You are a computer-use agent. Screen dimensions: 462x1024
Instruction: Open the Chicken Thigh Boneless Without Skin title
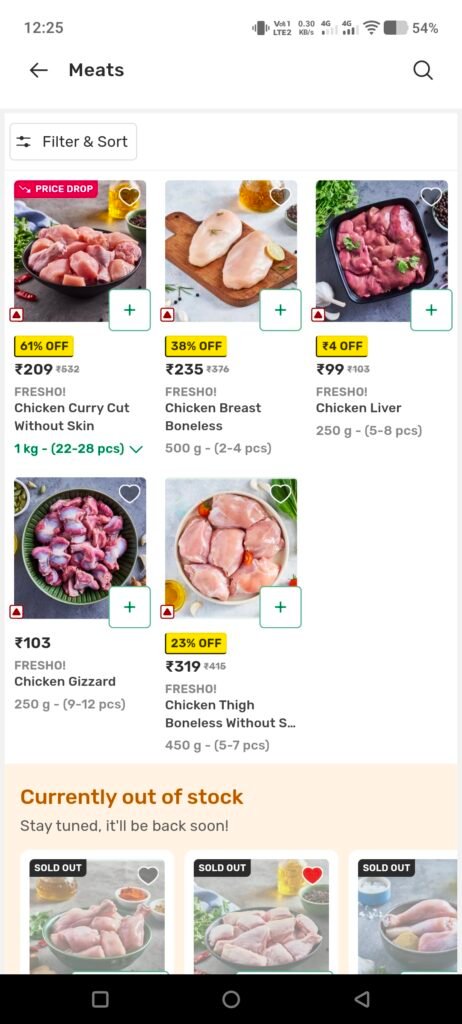pyautogui.click(x=230, y=714)
